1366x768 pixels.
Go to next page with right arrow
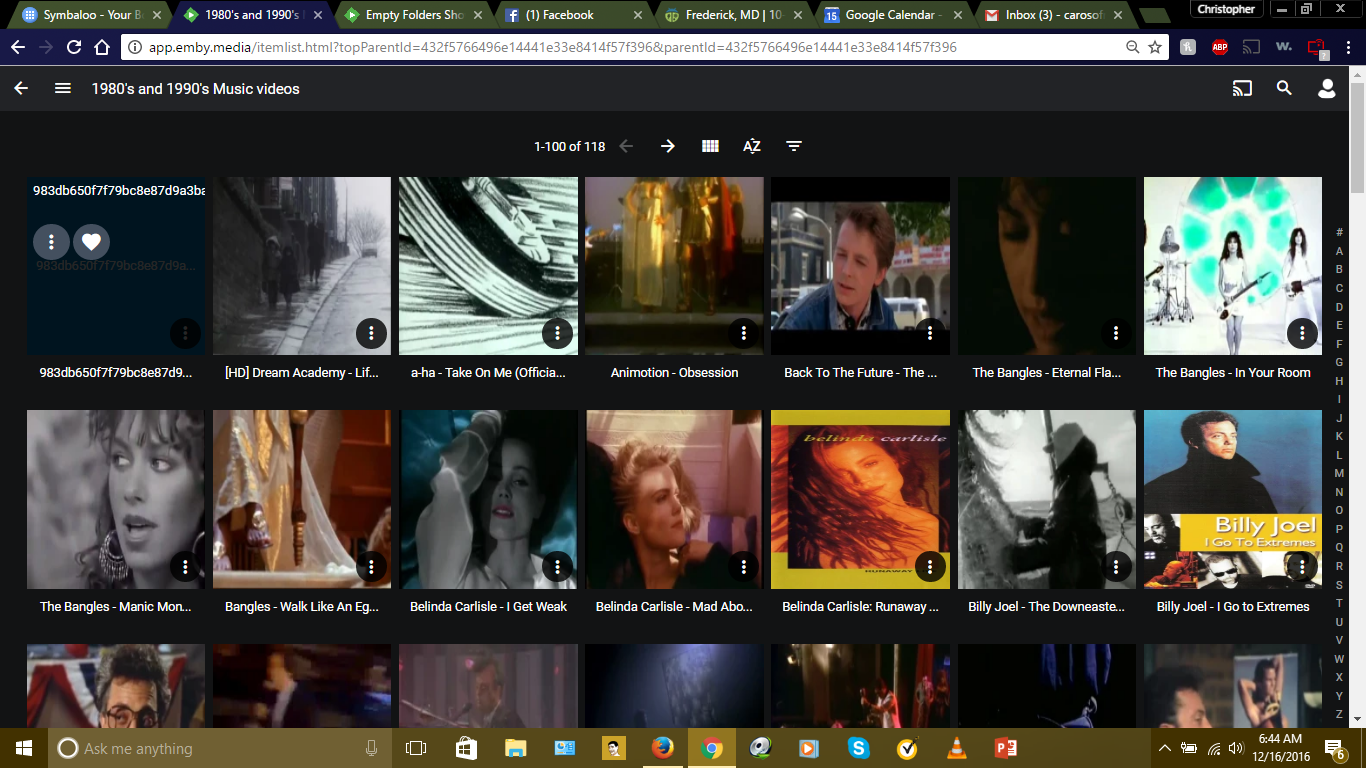tap(666, 146)
